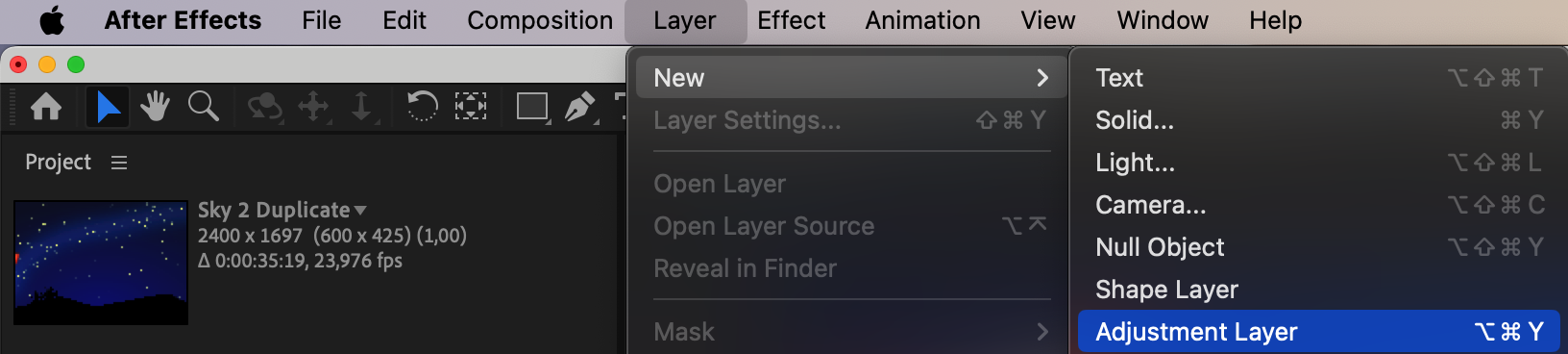The height and width of the screenshot is (354, 1568).
Task: Select the Dolly camera tool
Action: 362,107
